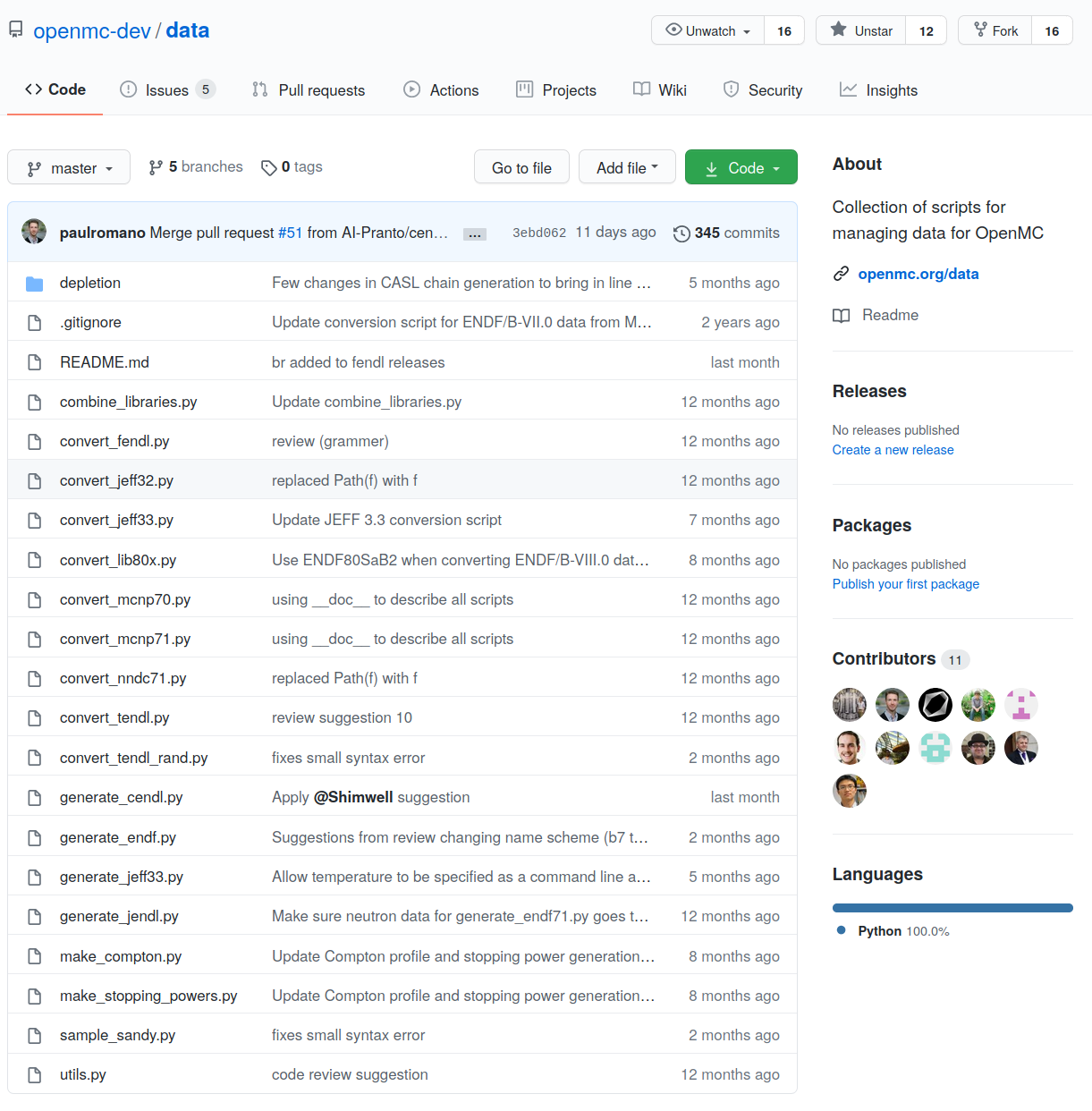The image size is (1092, 1111).
Task: Open the Wiki tab
Action: (x=660, y=89)
